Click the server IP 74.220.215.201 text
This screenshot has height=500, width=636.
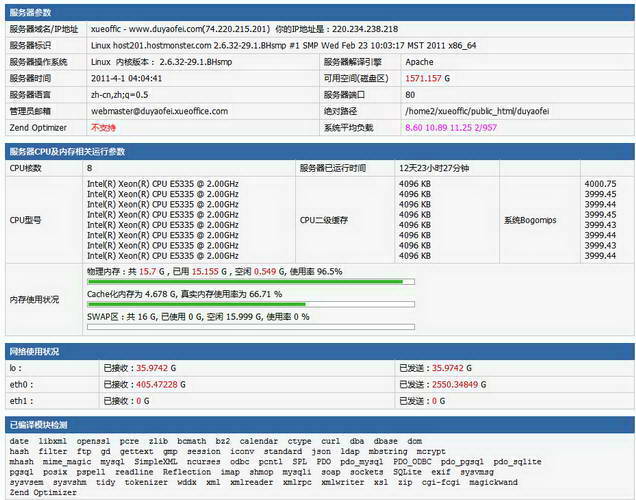[x=237, y=29]
